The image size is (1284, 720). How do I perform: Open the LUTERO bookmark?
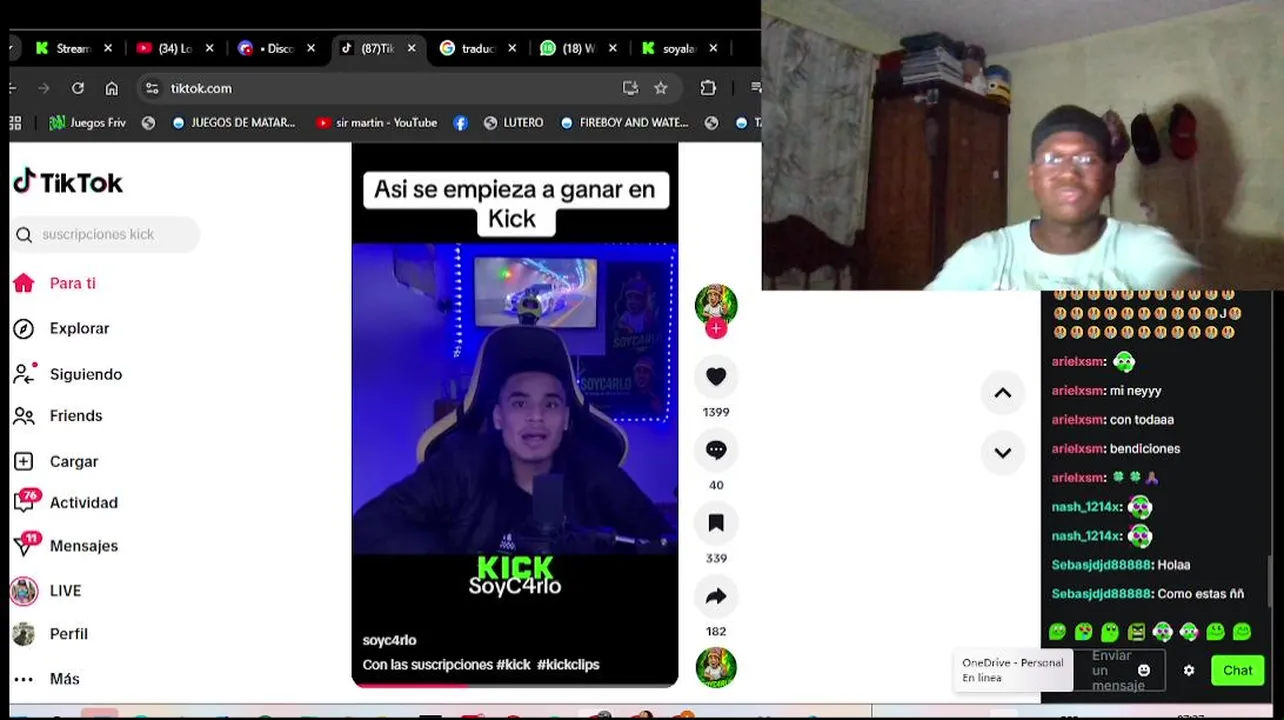tap(513, 122)
